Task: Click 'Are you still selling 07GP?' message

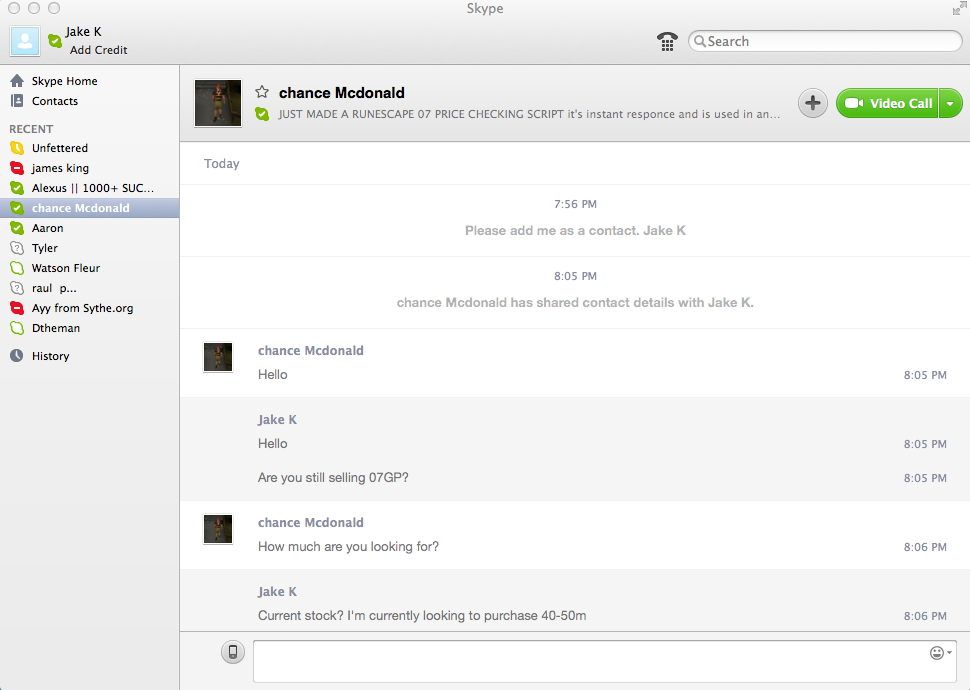Action: (333, 478)
